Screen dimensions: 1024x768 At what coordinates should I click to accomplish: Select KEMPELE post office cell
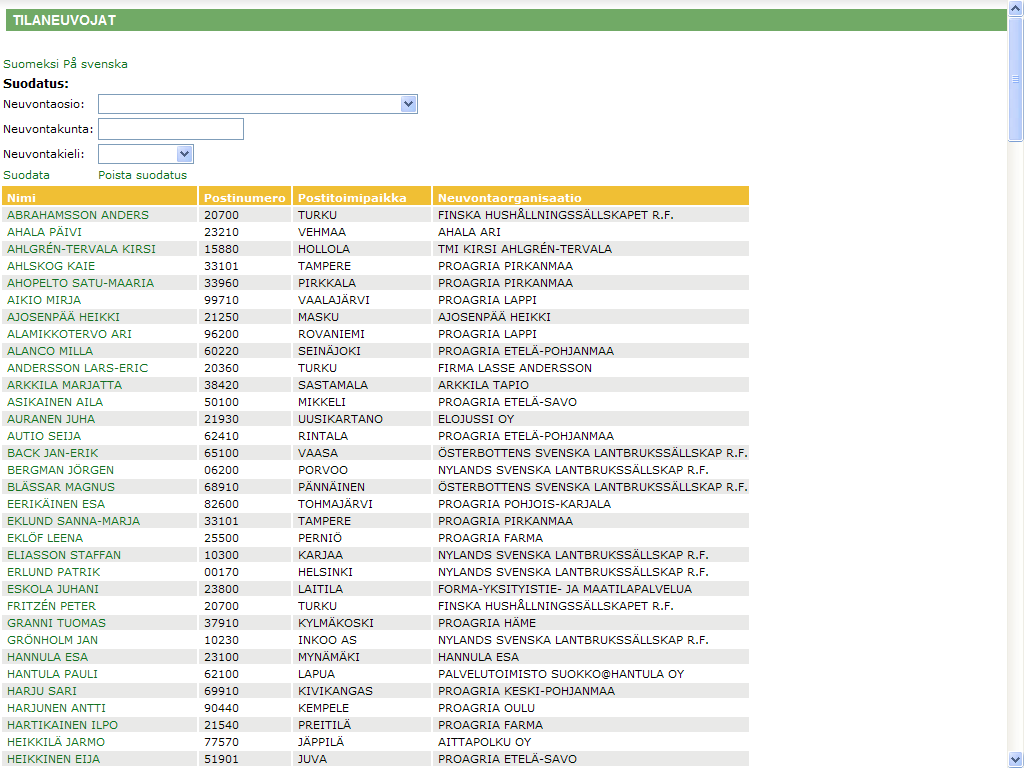[x=362, y=707]
